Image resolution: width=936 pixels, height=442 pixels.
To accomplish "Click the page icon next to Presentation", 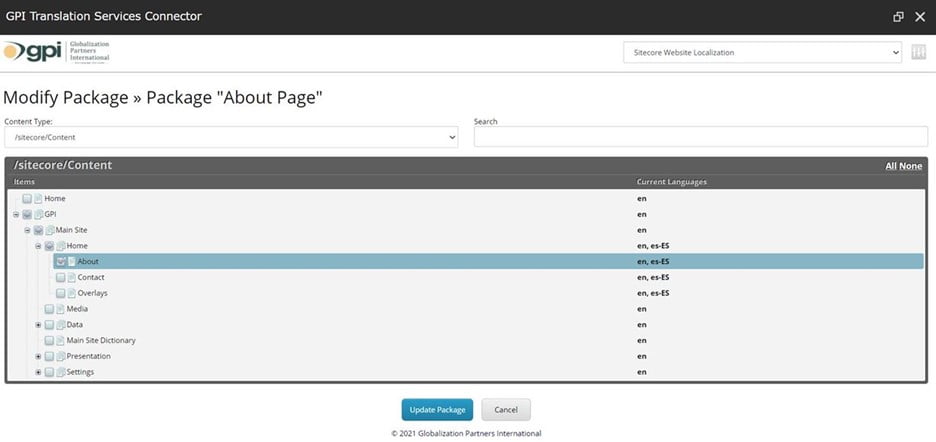I will pos(61,357).
